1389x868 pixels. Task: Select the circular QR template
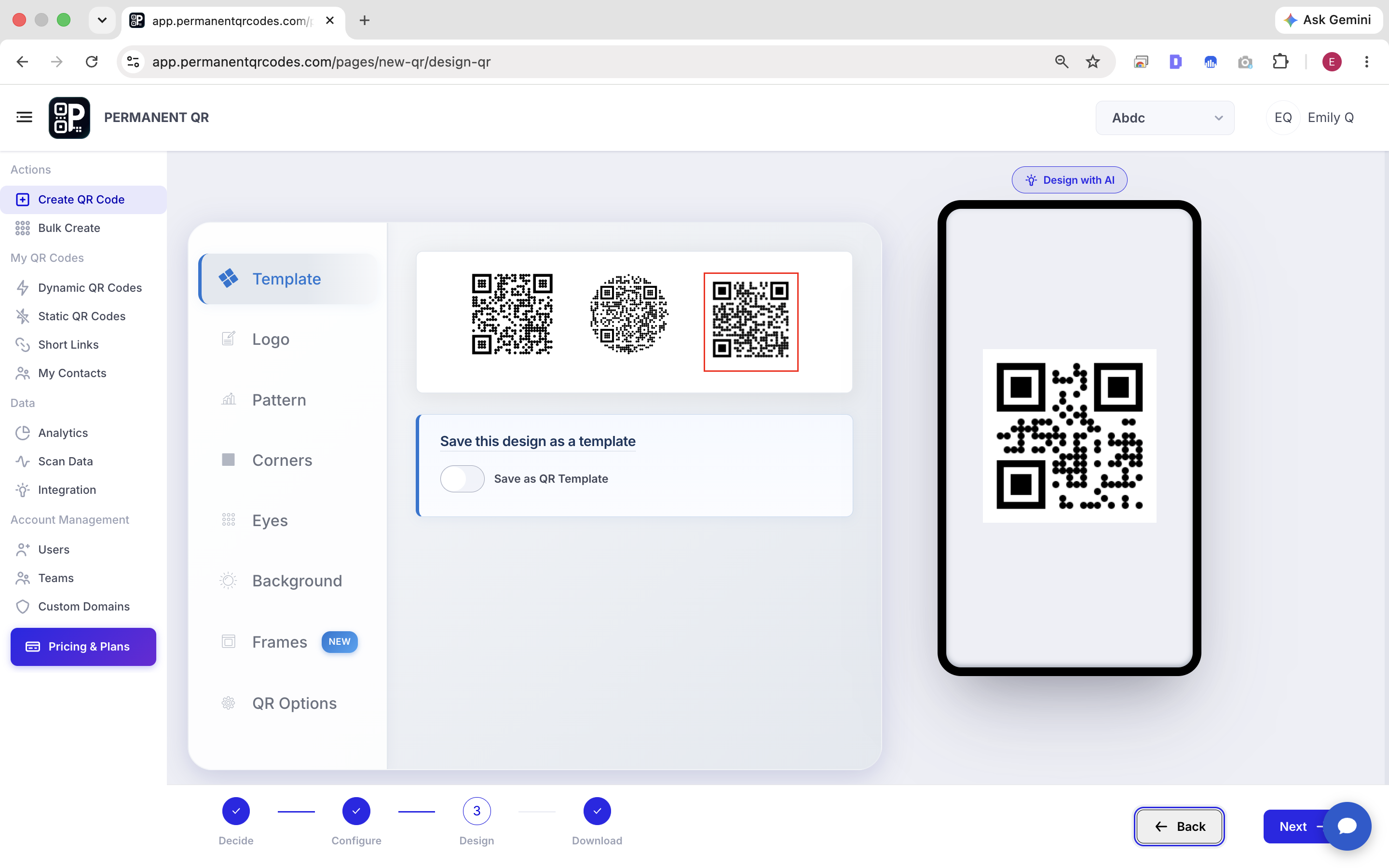[629, 314]
